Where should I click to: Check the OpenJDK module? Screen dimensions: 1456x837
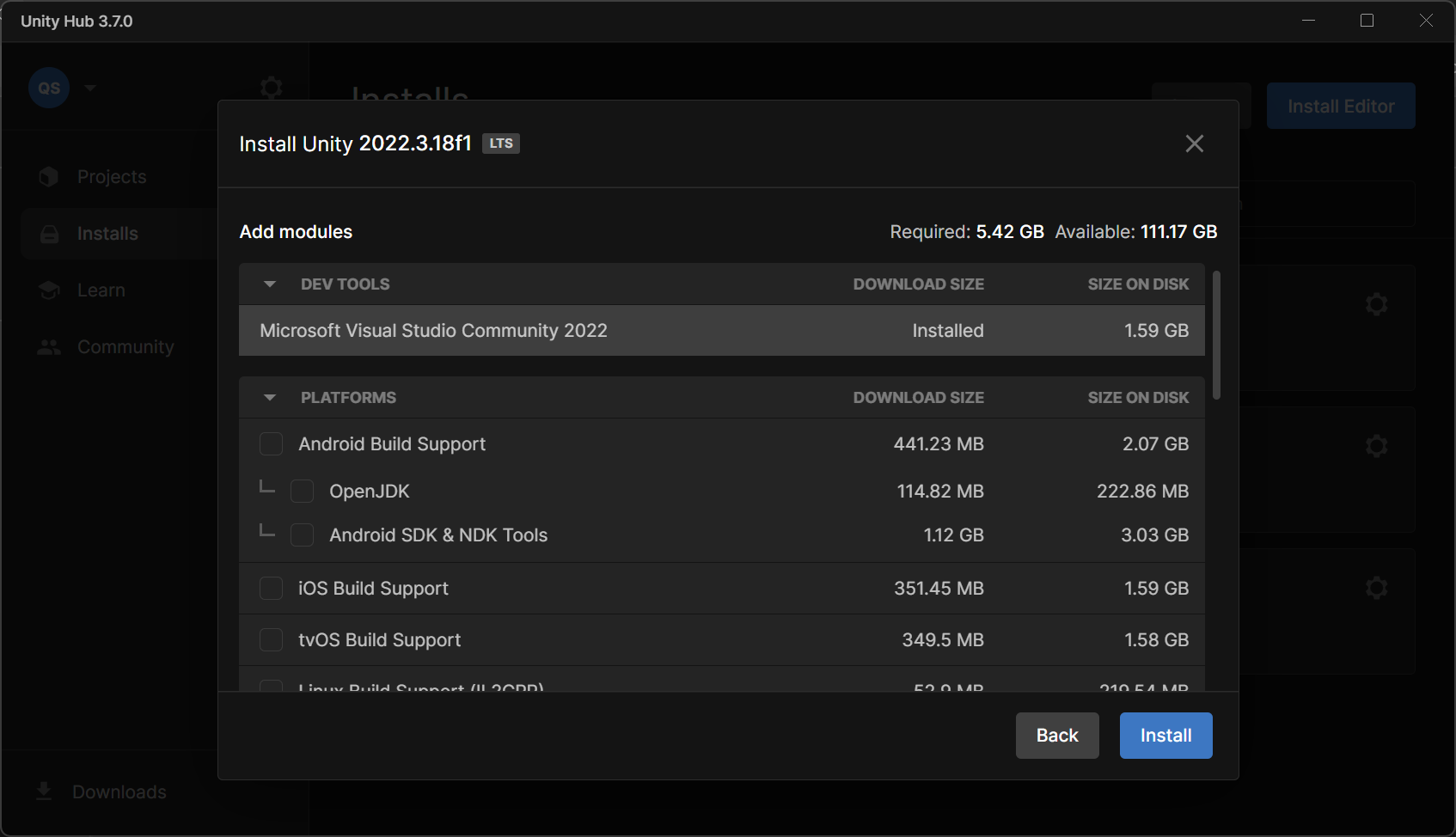[302, 492]
